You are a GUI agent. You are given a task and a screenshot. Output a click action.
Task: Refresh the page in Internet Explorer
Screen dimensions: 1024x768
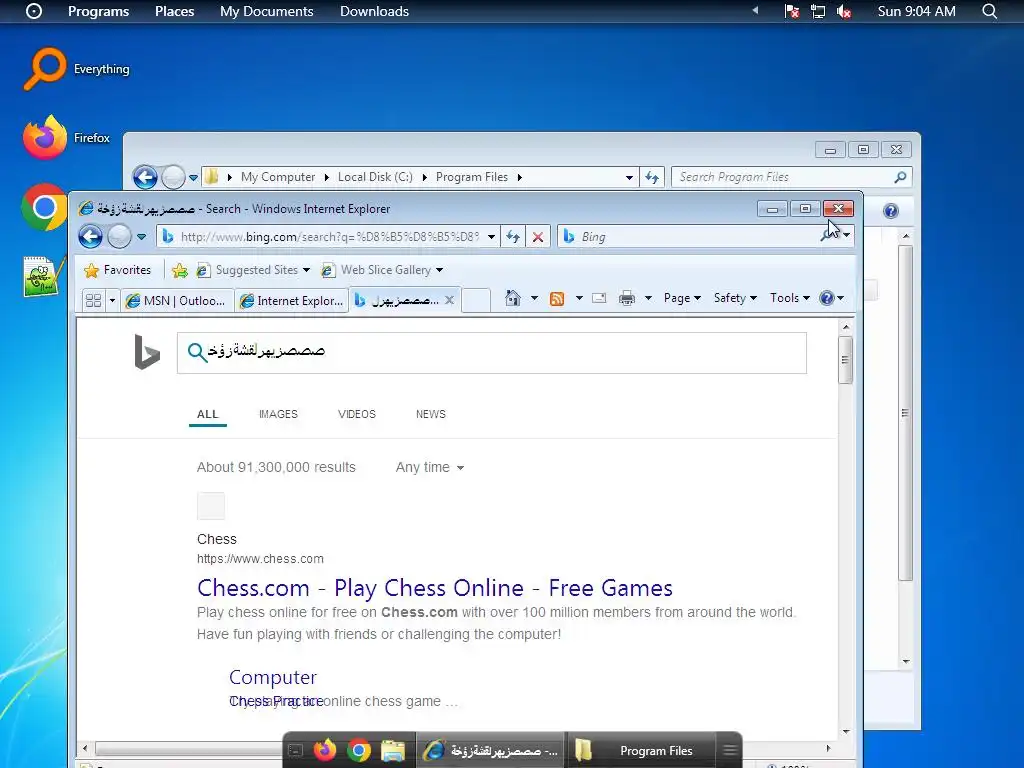click(x=513, y=236)
